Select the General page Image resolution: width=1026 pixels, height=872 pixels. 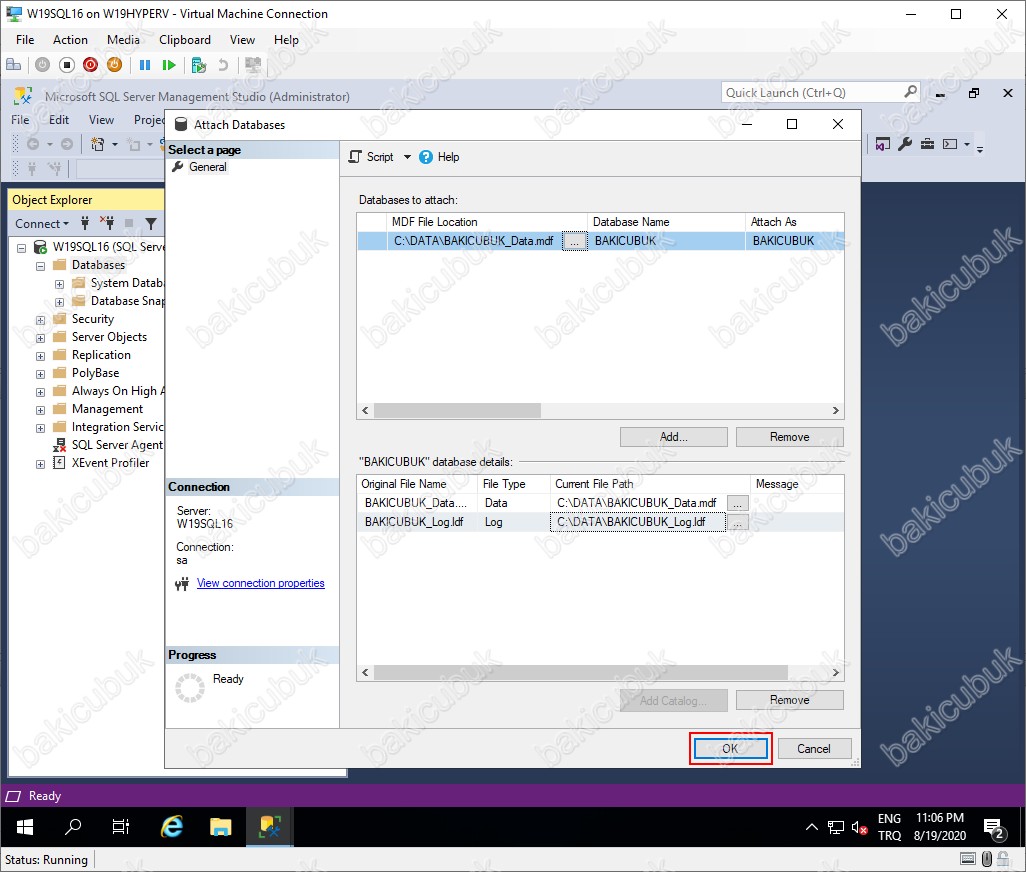pos(207,167)
